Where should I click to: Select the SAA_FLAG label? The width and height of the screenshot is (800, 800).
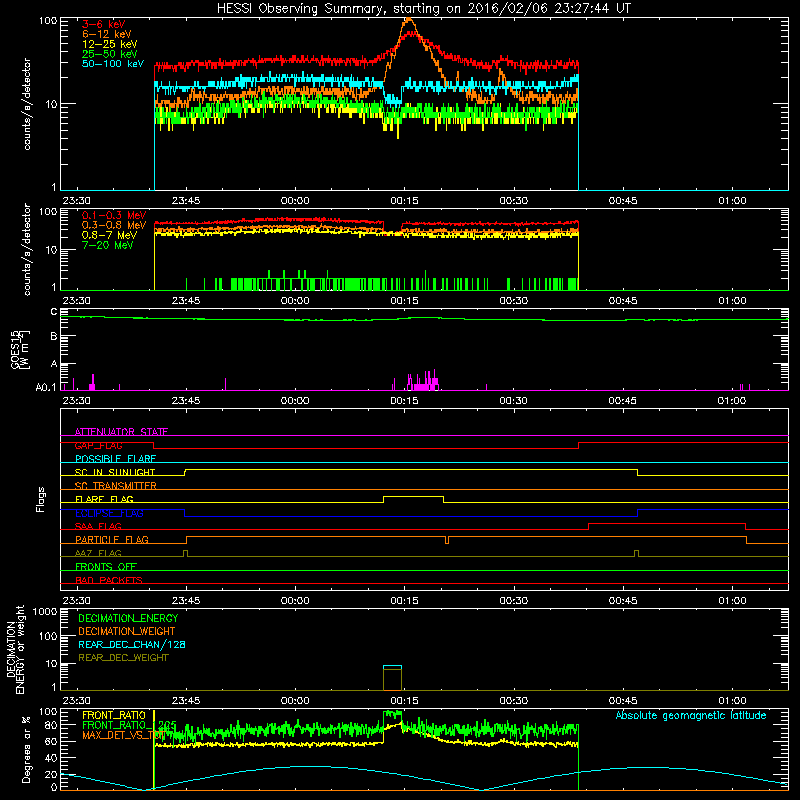tap(98, 526)
